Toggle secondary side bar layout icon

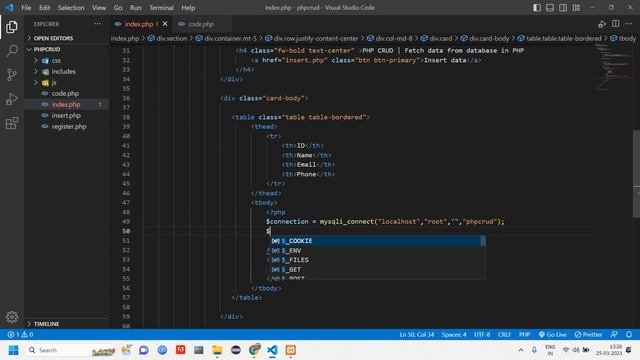pyautogui.click(x=563, y=8)
